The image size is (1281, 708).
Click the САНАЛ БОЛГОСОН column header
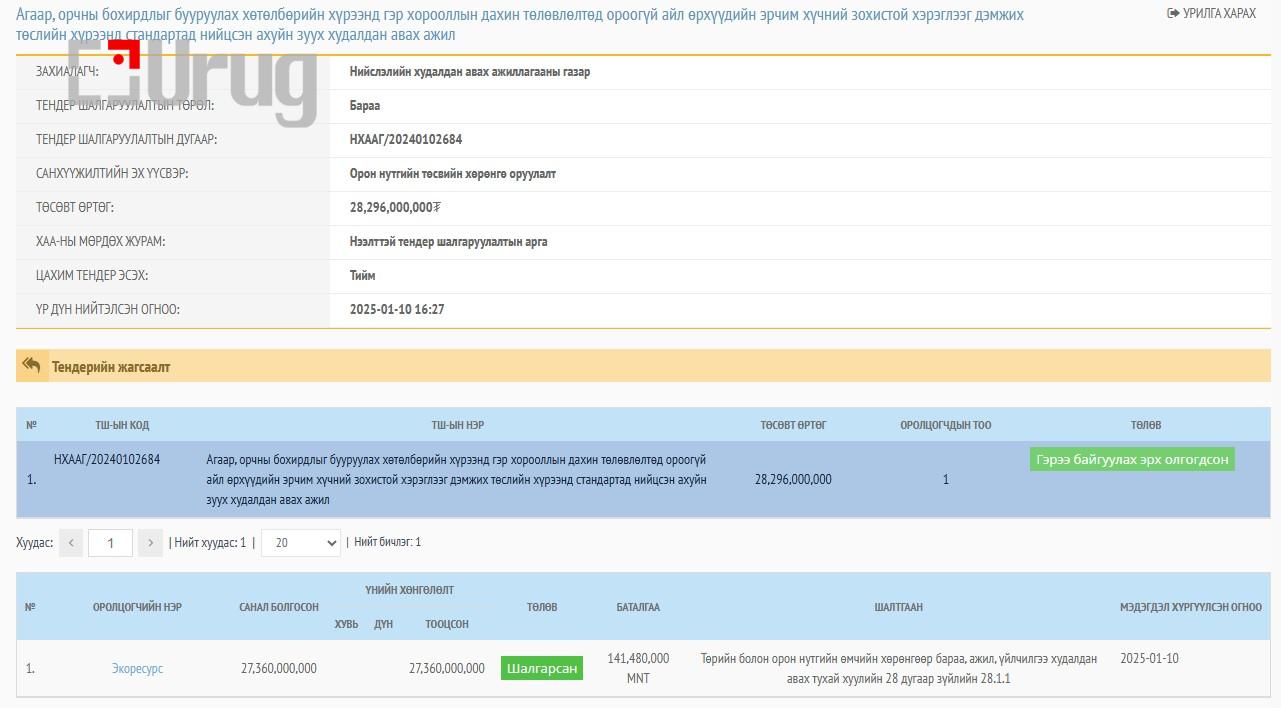tap(279, 607)
